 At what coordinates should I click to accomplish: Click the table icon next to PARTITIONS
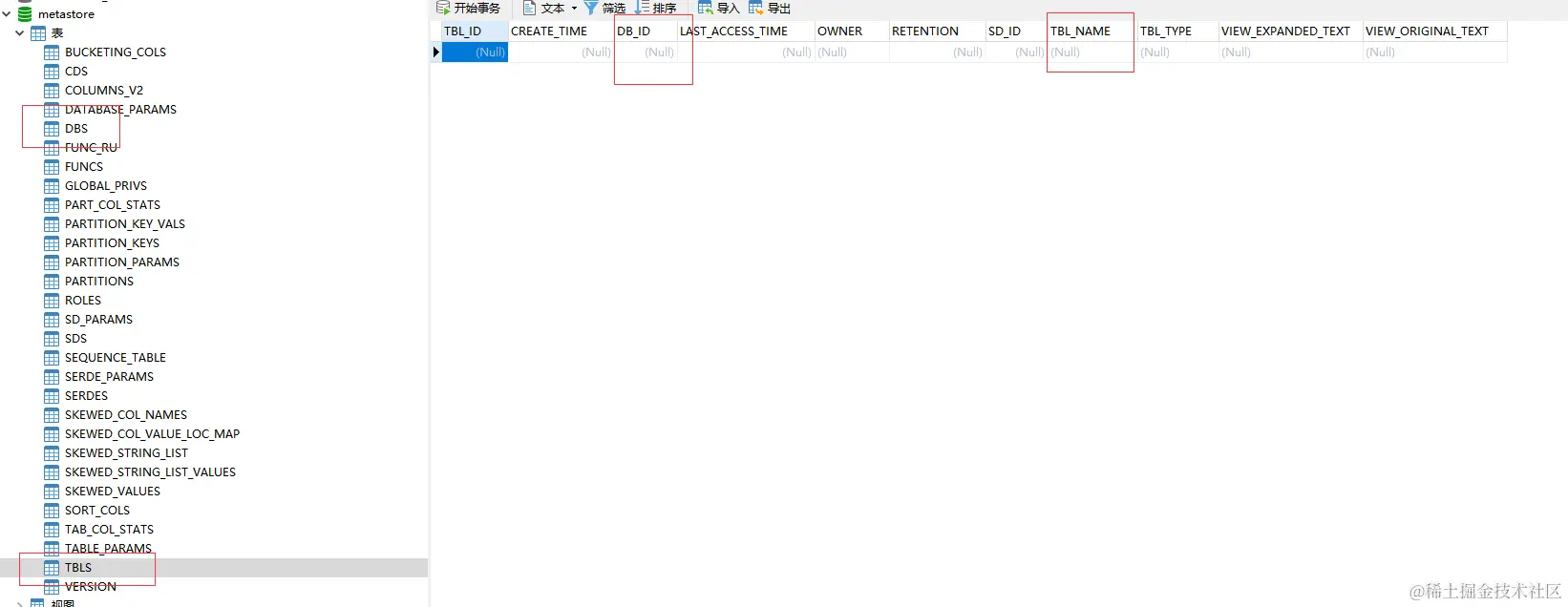click(52, 282)
